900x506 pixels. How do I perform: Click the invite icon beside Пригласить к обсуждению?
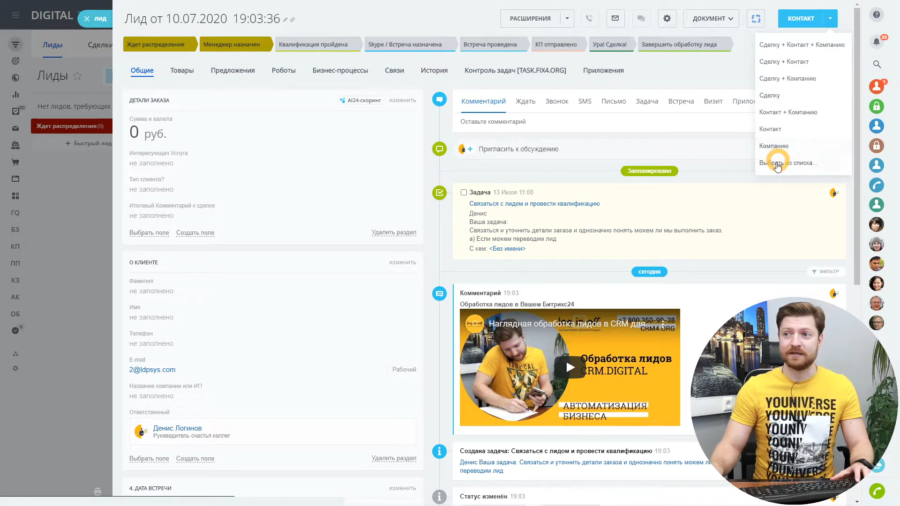coord(465,149)
